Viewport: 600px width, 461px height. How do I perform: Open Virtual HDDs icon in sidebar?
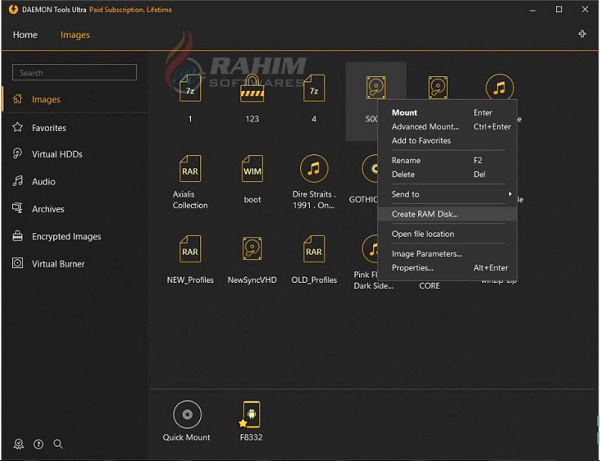(18, 153)
